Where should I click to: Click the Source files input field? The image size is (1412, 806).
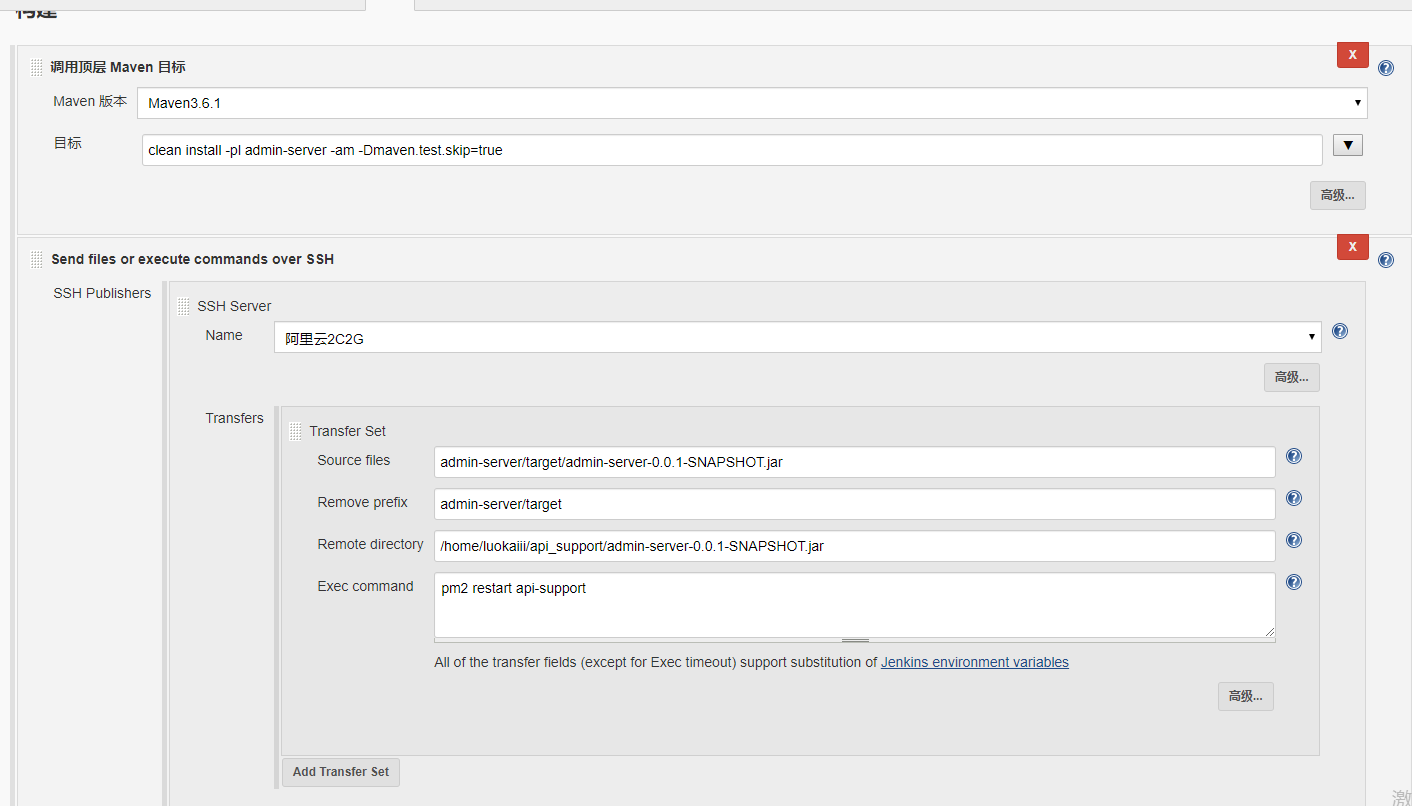(854, 462)
